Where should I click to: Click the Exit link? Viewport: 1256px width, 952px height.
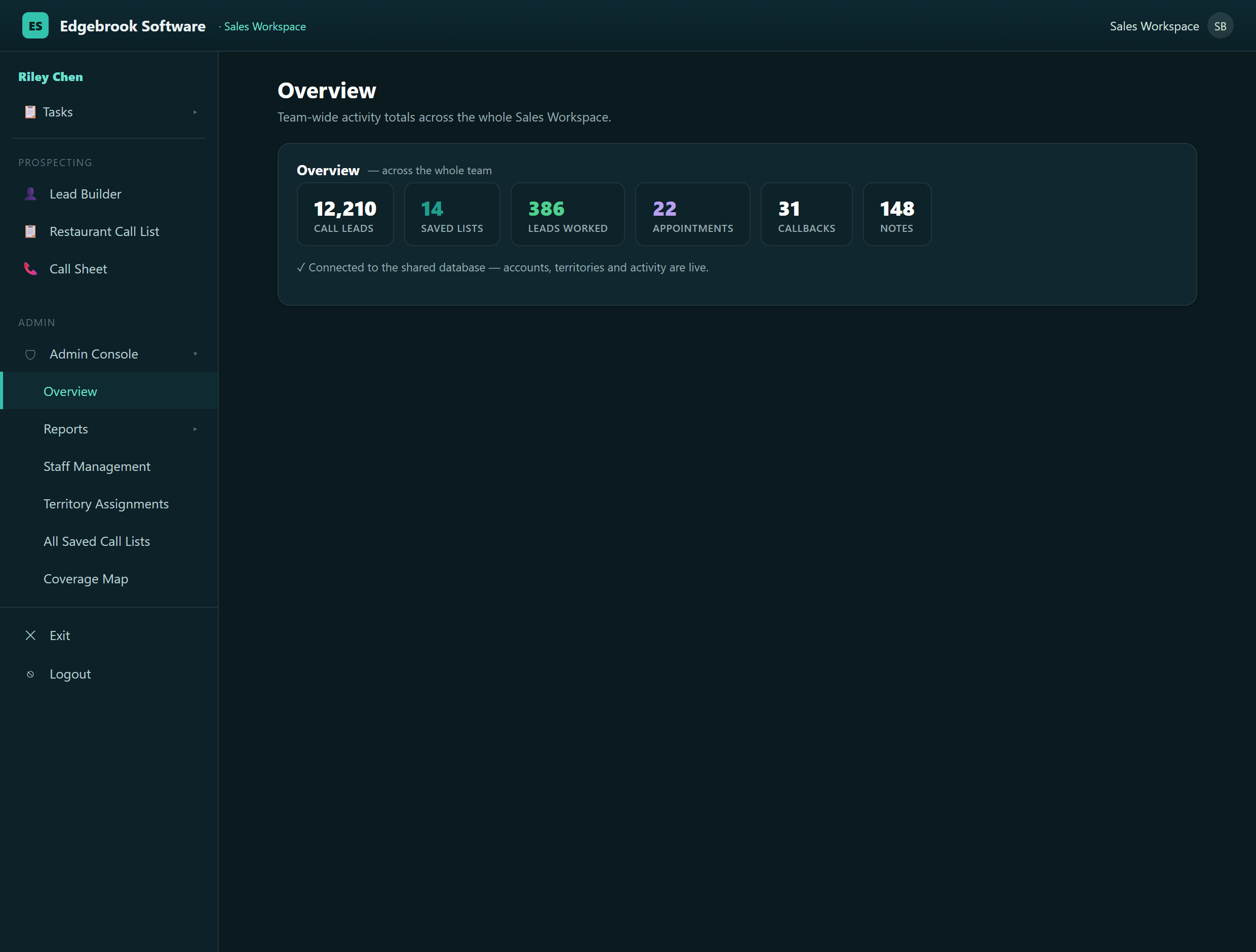coord(109,636)
